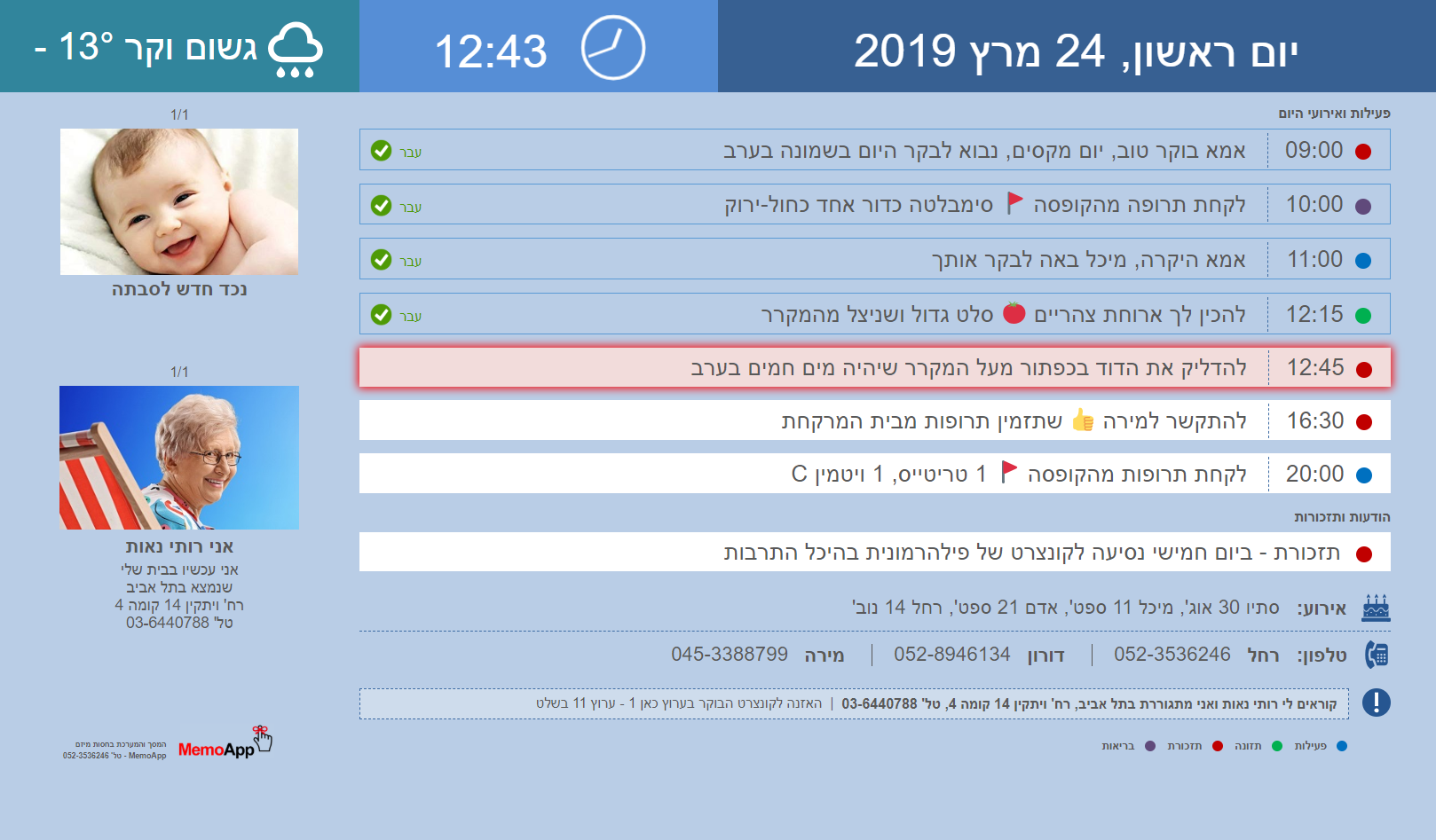Viewport: 1436px width, 840px height.
Task: Click the תזונה legend label
Action: [1248, 746]
